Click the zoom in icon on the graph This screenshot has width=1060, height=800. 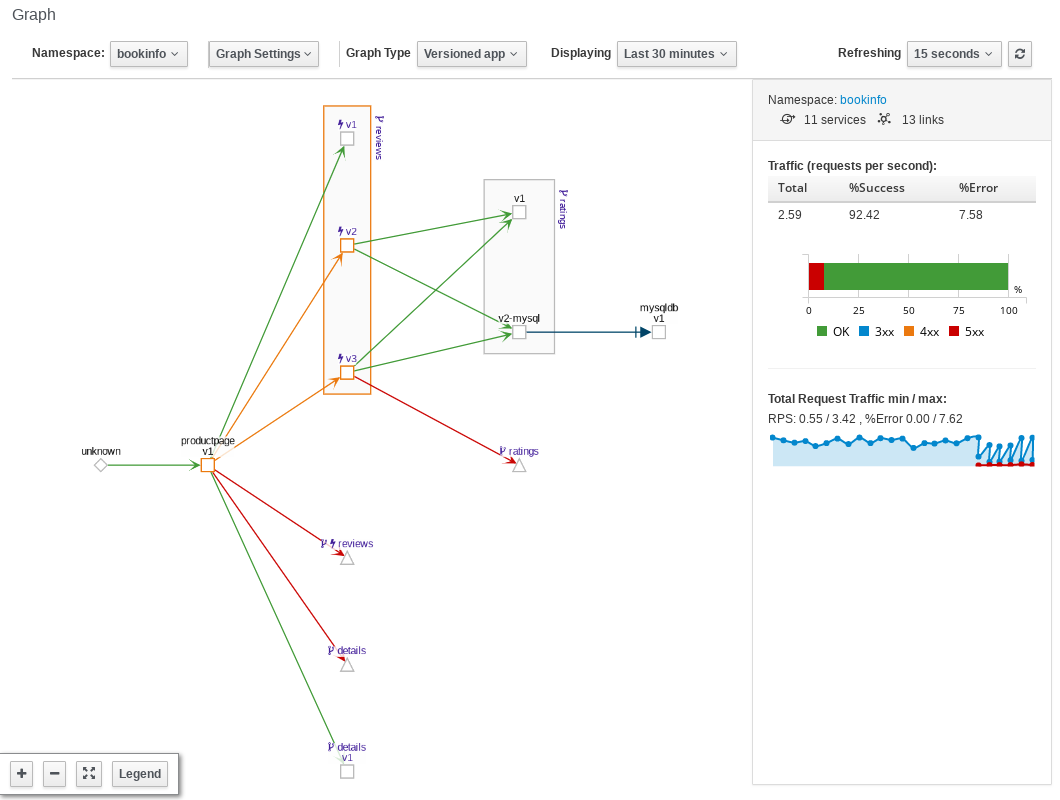pyautogui.click(x=21, y=773)
